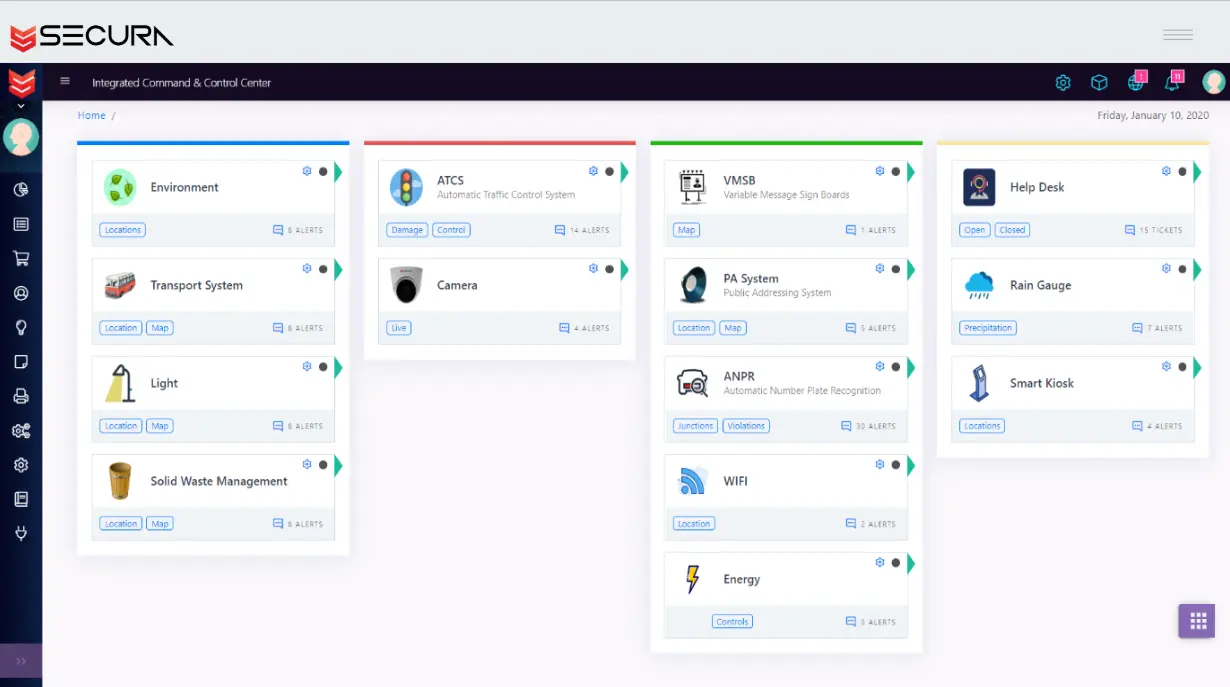Open the top-right hamburger menu lines
Viewport: 1230px width, 687px height.
tap(1177, 35)
